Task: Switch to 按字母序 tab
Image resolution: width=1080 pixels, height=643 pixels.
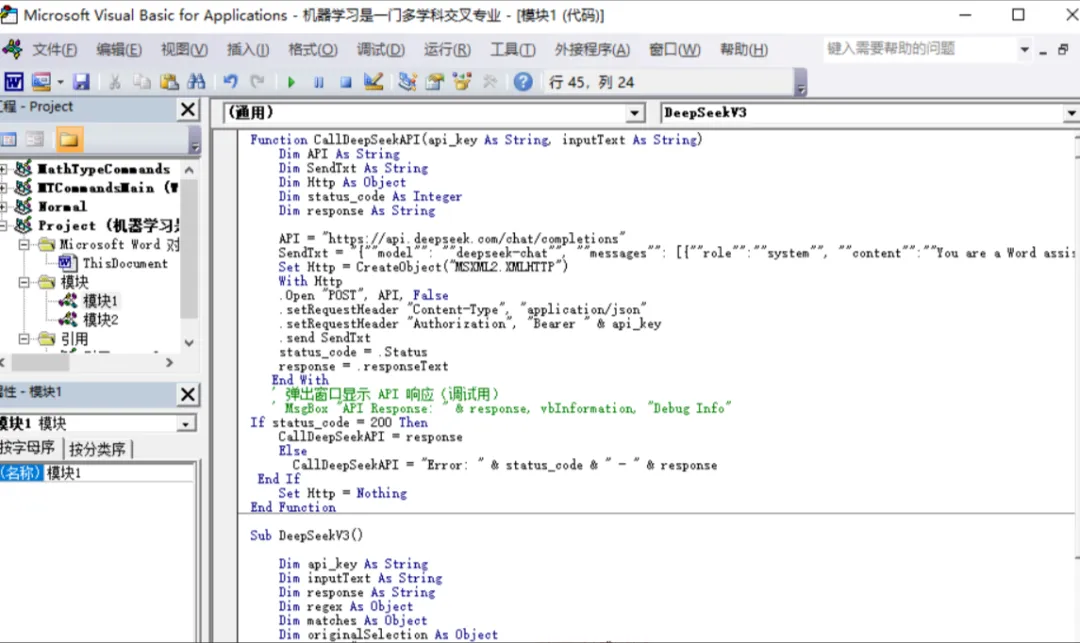Action: (x=29, y=448)
